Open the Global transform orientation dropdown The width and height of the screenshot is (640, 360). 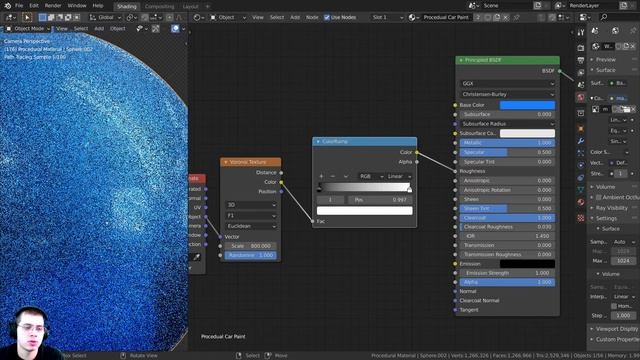[106, 18]
